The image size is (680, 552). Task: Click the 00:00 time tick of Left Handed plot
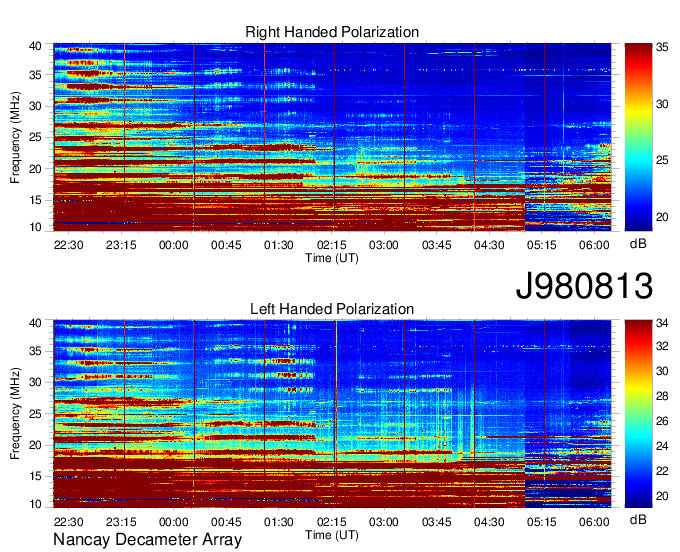click(173, 522)
